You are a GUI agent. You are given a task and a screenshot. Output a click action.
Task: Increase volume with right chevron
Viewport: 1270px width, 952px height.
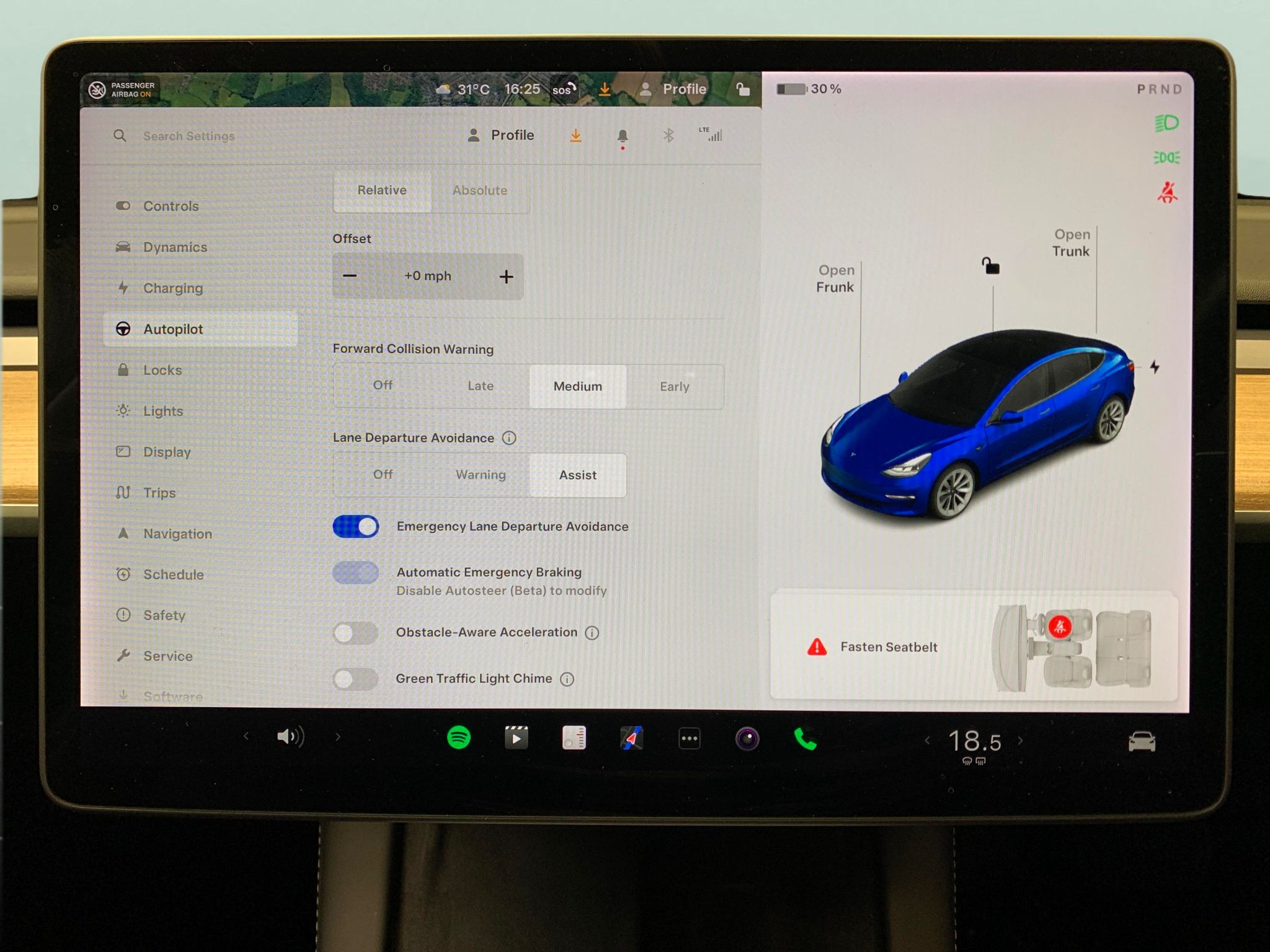pyautogui.click(x=338, y=737)
